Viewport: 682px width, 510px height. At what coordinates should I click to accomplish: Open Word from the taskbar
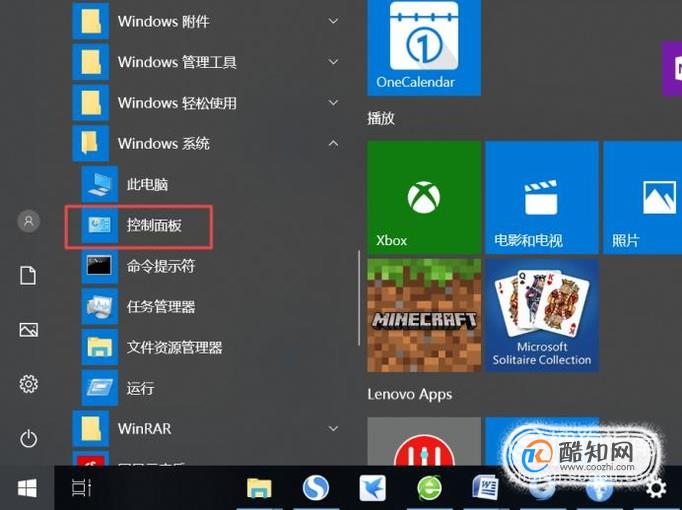click(485, 488)
